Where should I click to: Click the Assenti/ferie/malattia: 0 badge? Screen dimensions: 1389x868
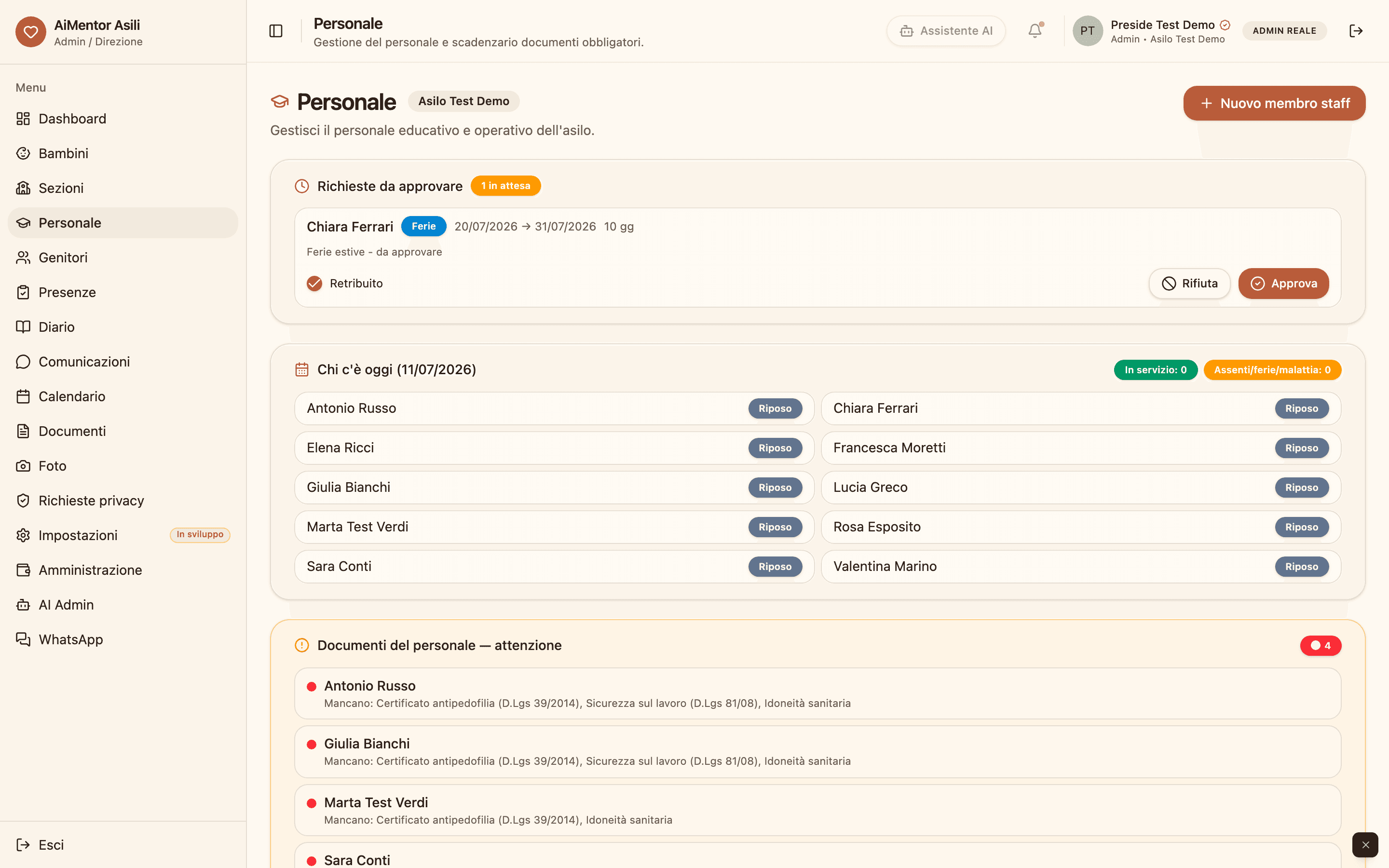click(1272, 370)
